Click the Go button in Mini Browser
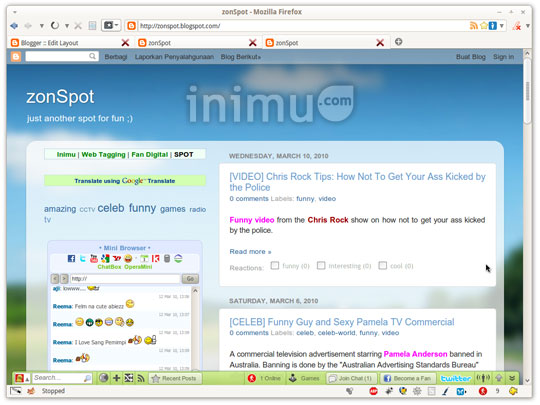 [190, 279]
